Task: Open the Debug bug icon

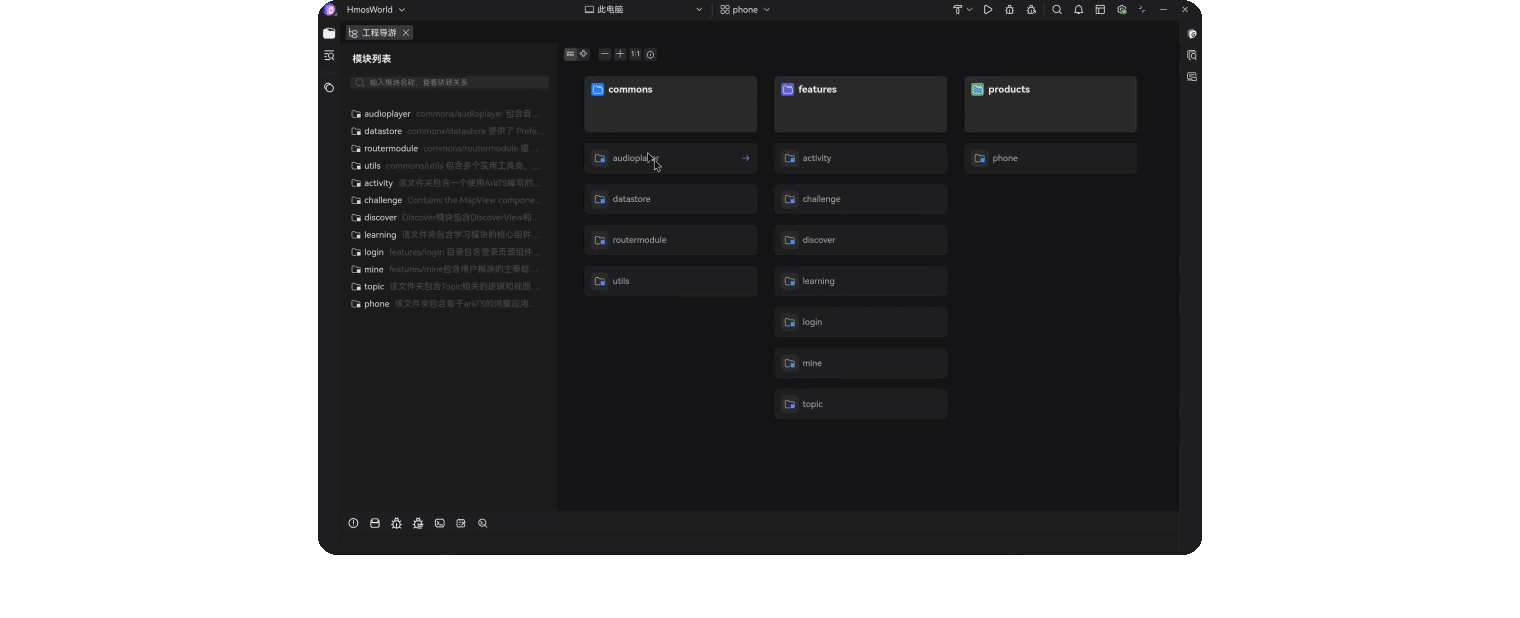Action: pos(1010,9)
